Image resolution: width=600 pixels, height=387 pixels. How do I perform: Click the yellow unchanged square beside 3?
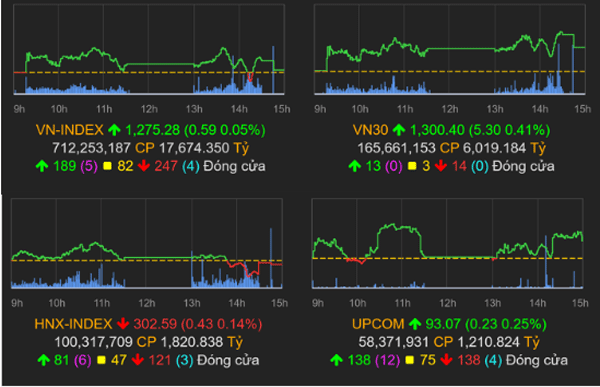(412, 166)
